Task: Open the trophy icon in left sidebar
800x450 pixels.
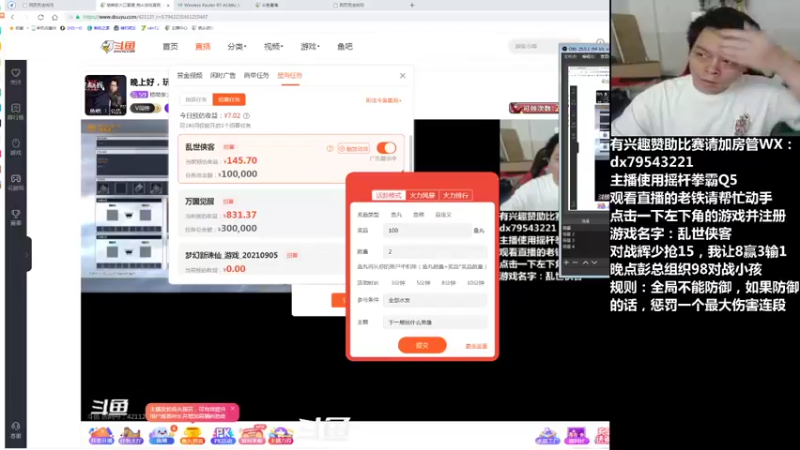Action: pos(16,214)
